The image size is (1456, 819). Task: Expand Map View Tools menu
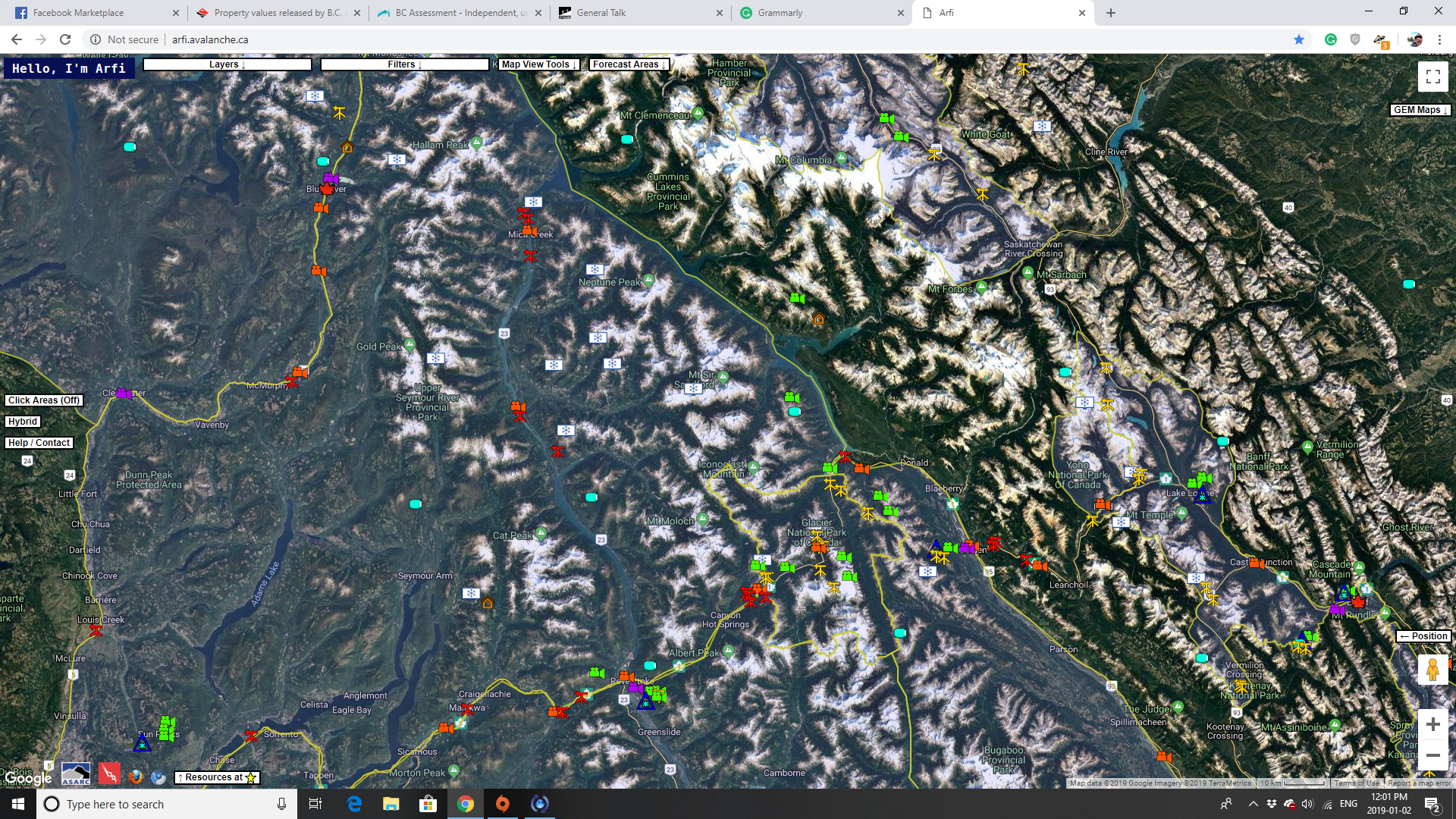coord(538,64)
